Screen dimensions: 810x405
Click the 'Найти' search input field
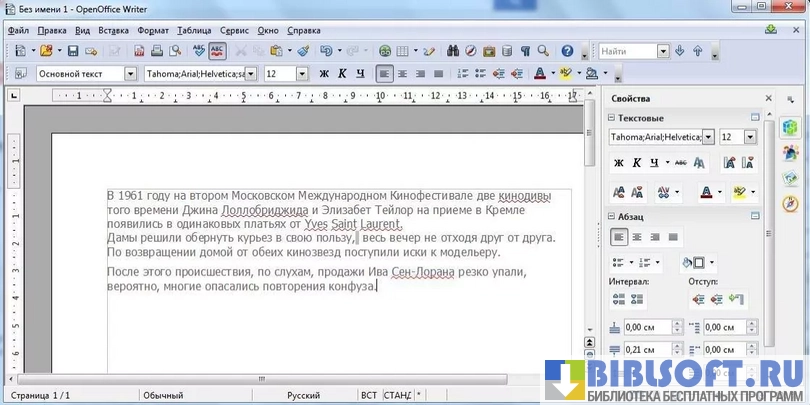pyautogui.click(x=628, y=51)
